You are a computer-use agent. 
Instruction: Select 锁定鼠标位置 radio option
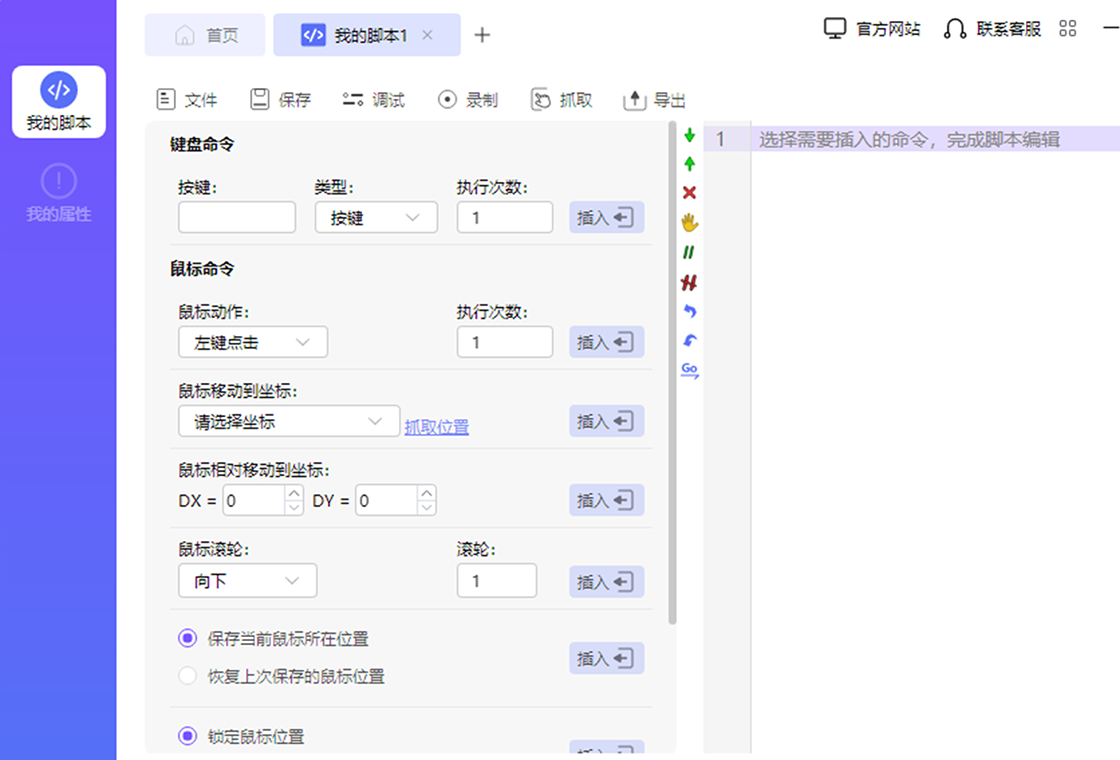187,736
